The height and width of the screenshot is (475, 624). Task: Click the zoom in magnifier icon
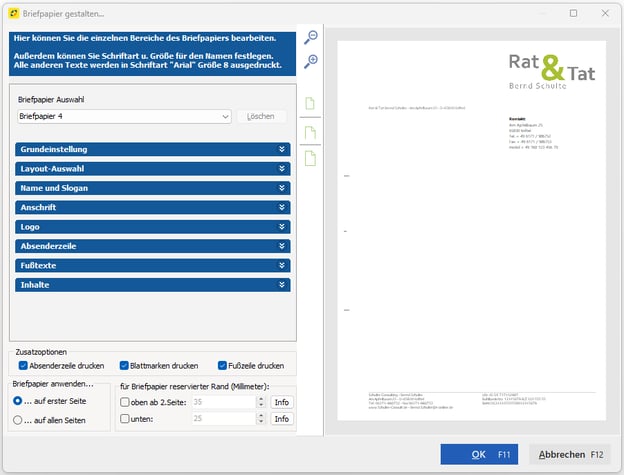pos(311,62)
